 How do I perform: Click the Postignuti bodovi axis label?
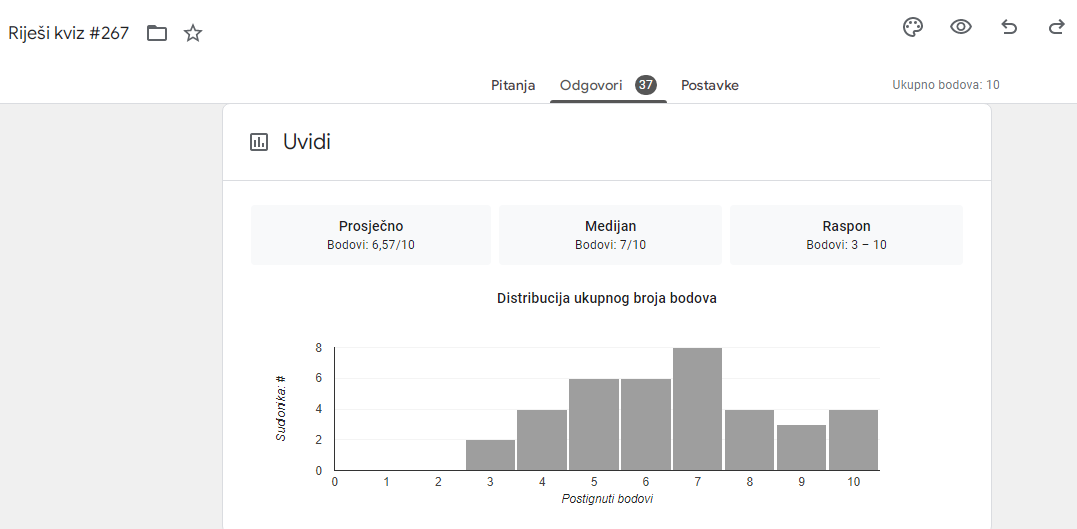point(607,499)
